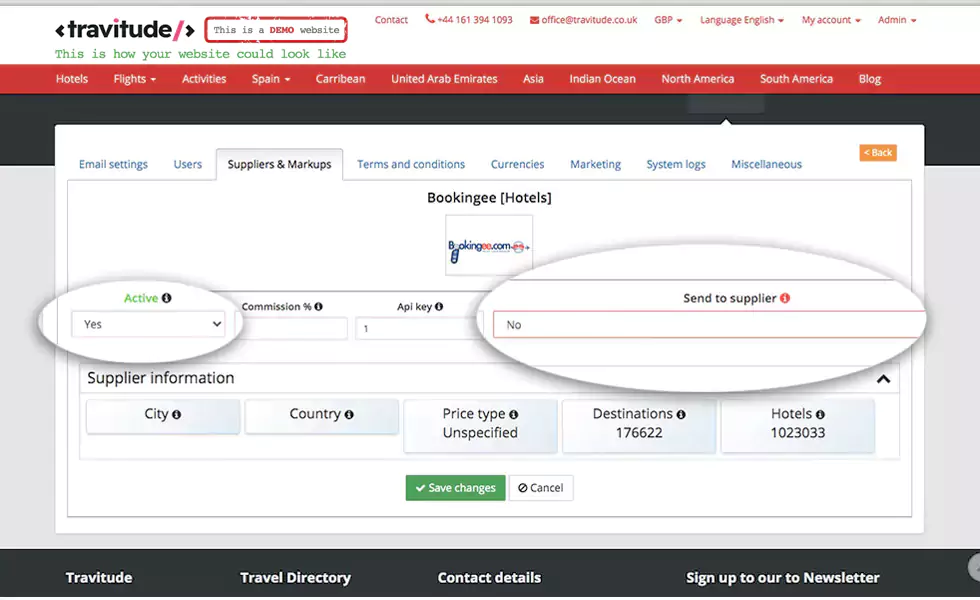Viewport: 980px width, 600px height.
Task: Open the Flights menu in navigation bar
Action: coord(135,79)
